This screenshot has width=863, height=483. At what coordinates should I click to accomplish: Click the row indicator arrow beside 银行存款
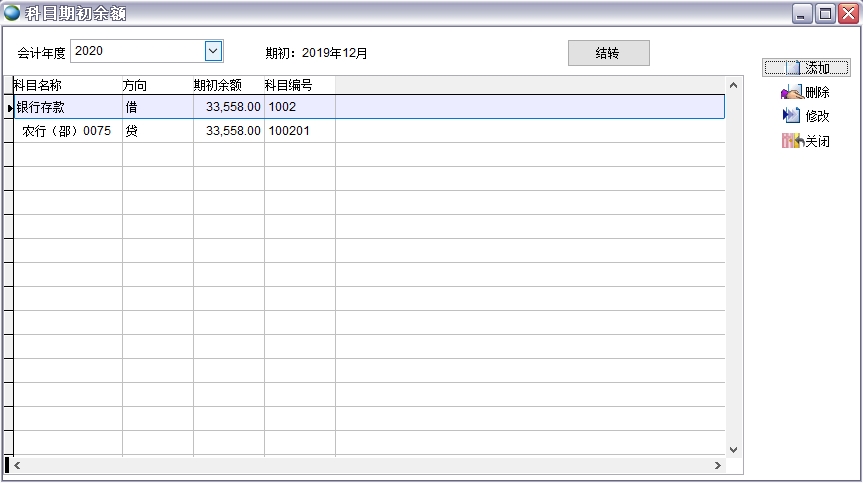click(x=9, y=107)
